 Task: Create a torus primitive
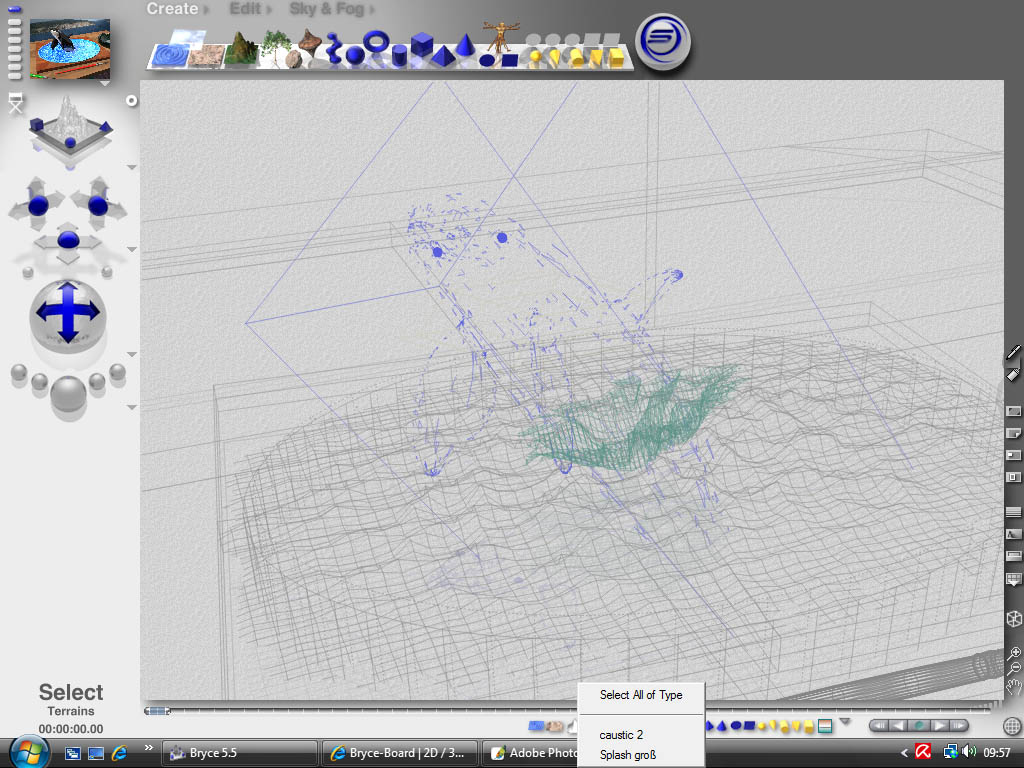376,41
